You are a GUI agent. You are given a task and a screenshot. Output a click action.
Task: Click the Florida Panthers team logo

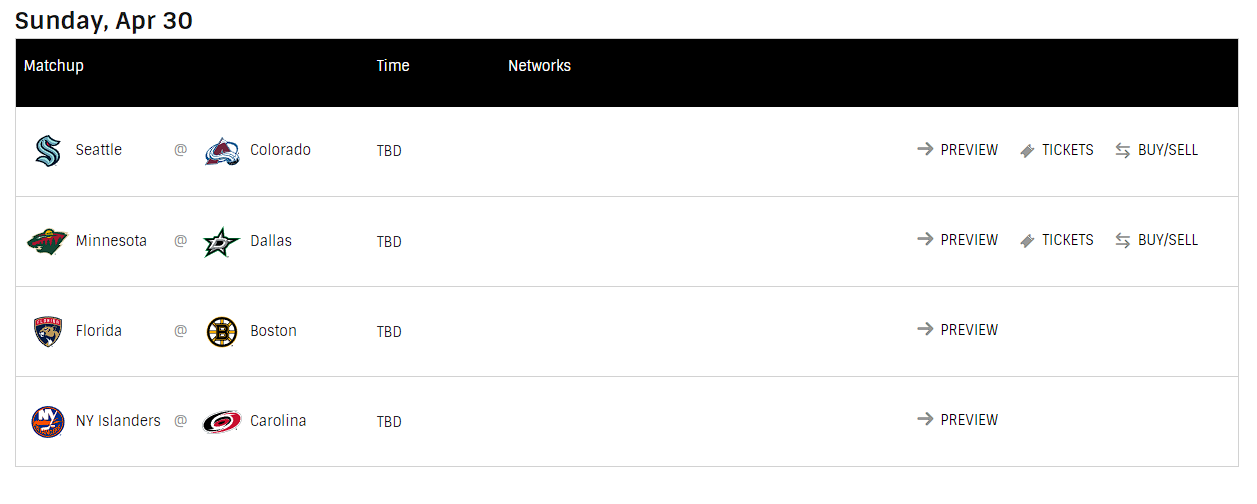coord(47,331)
